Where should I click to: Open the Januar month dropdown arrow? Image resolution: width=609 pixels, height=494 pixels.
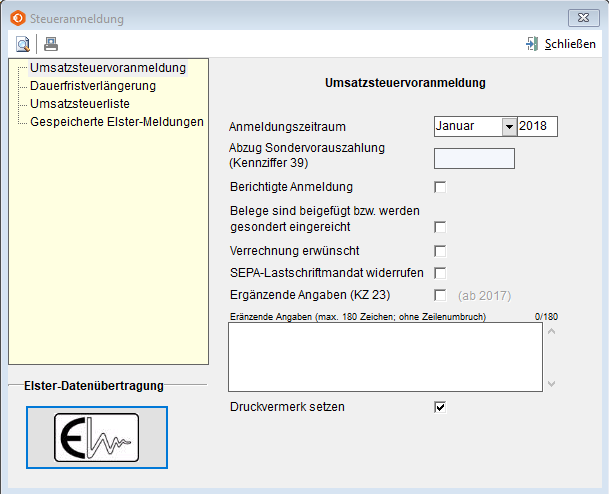click(x=508, y=127)
